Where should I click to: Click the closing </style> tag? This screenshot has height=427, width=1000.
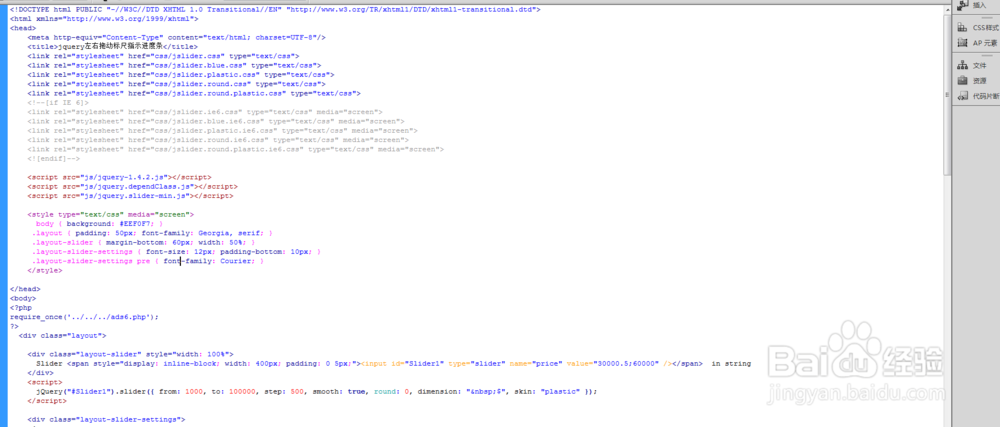pos(45,270)
